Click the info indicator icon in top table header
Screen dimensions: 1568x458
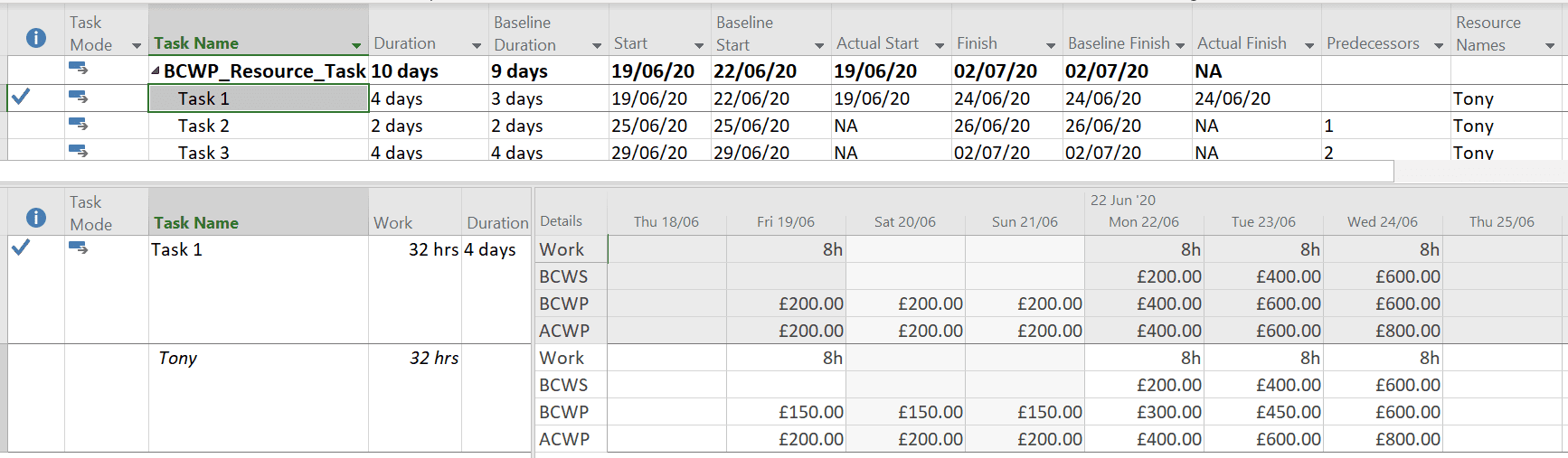click(36, 38)
